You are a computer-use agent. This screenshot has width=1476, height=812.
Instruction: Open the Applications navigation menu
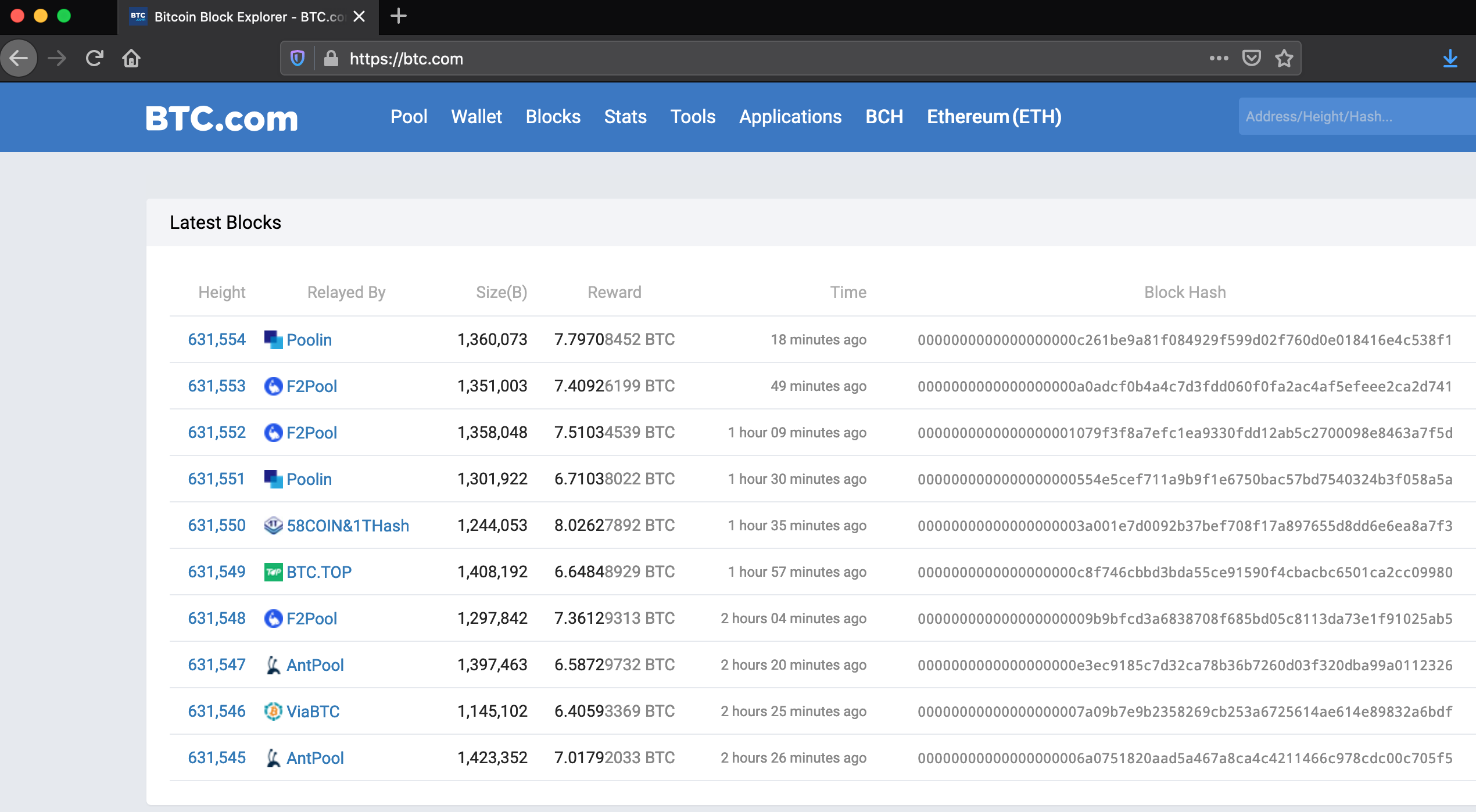tap(790, 117)
